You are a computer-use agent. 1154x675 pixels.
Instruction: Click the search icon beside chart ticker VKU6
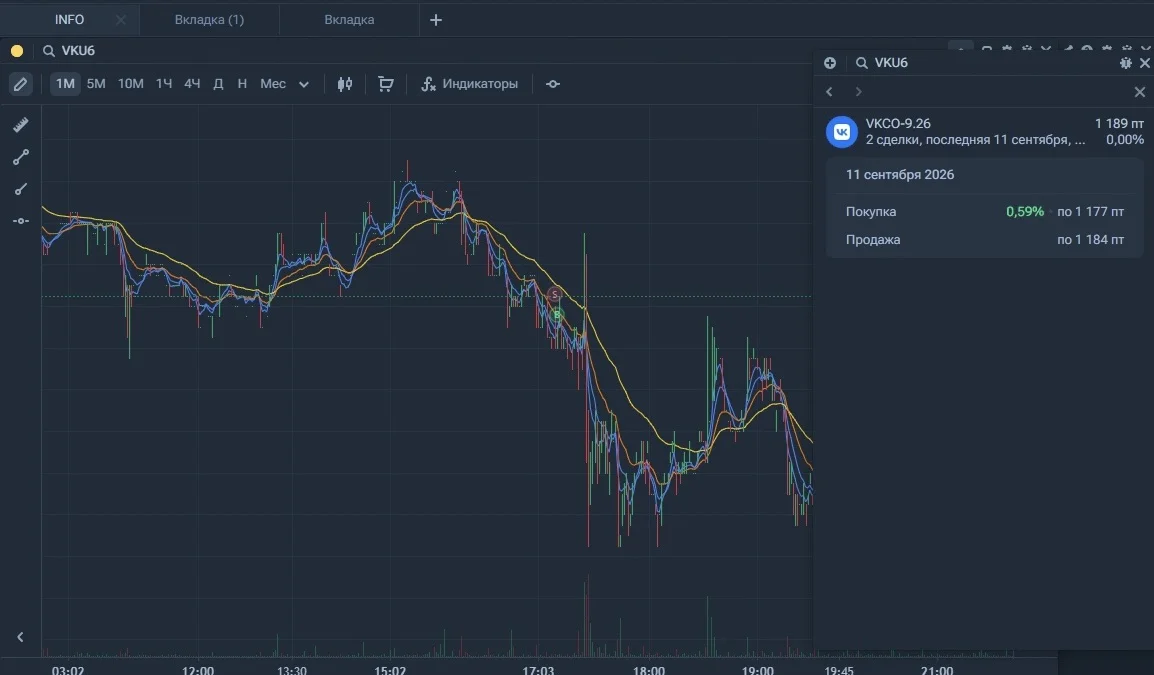click(x=49, y=51)
